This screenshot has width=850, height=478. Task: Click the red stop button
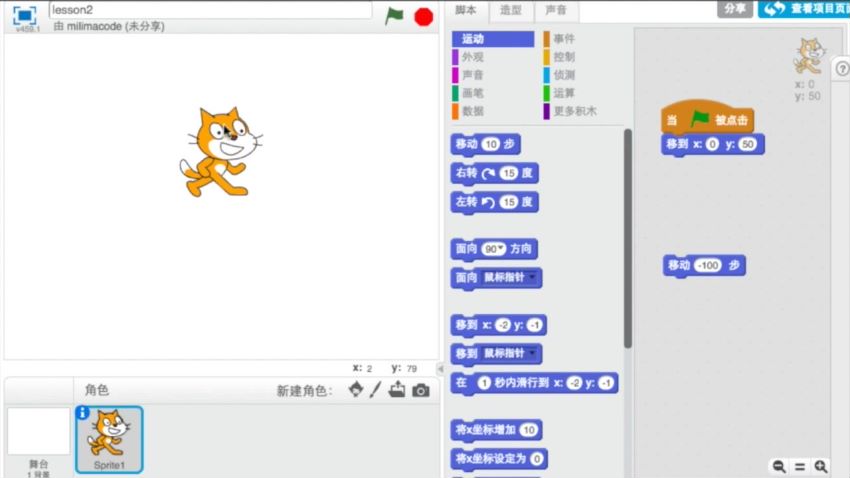[x=423, y=17]
